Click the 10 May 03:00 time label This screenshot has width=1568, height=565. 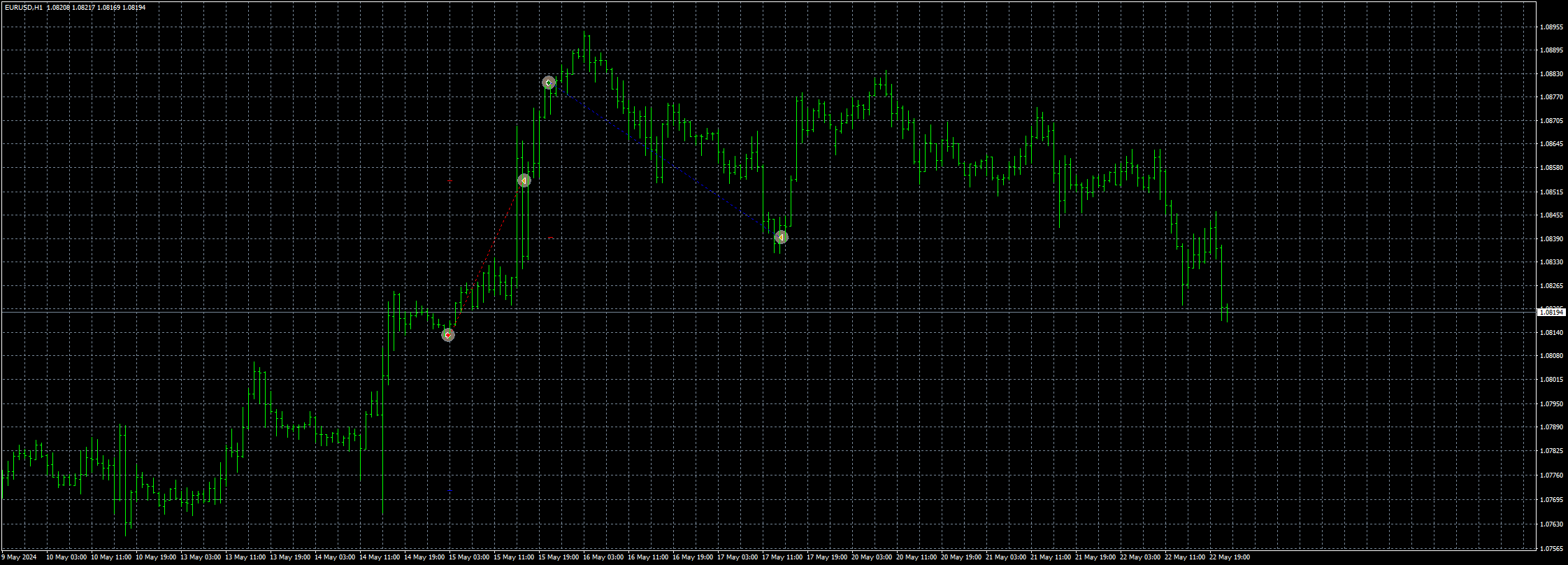(x=66, y=557)
